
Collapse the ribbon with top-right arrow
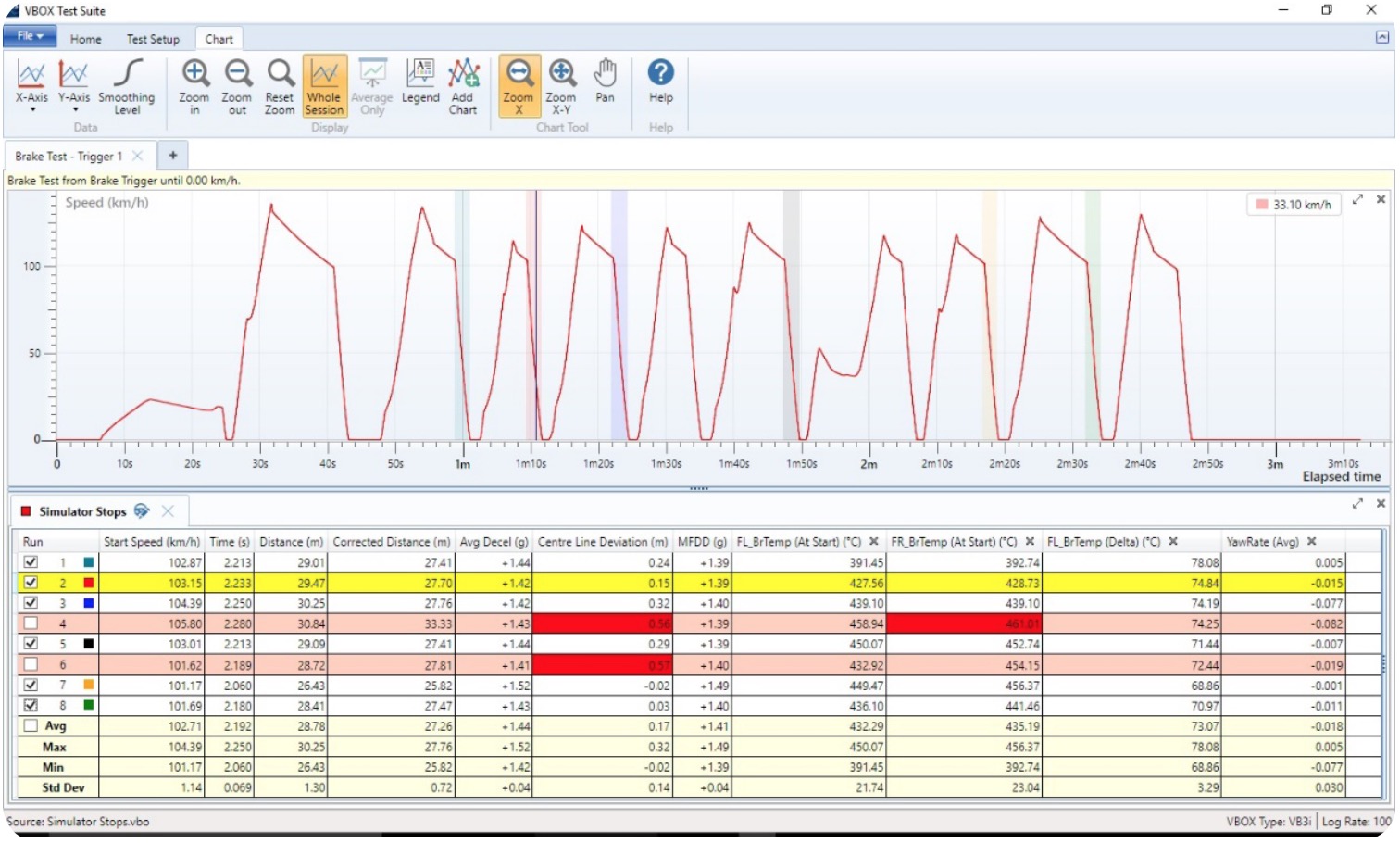point(1381,38)
